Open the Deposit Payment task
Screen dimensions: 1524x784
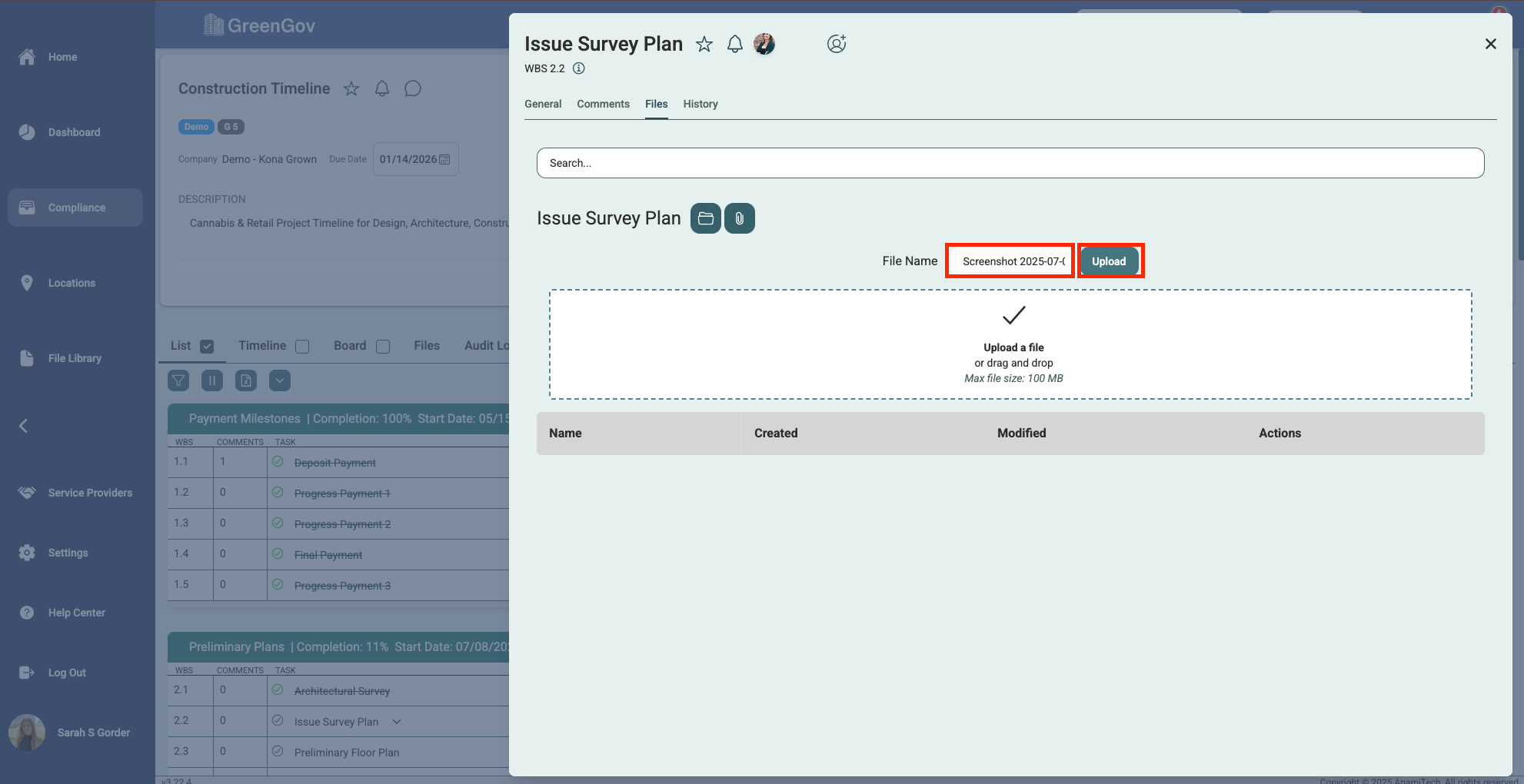click(335, 463)
